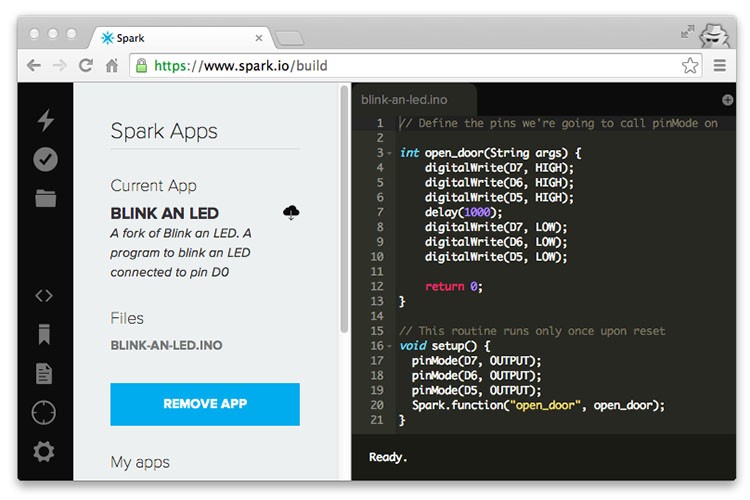This screenshot has height=500, width=750.
Task: Click the Current App heading
Action: point(154,186)
